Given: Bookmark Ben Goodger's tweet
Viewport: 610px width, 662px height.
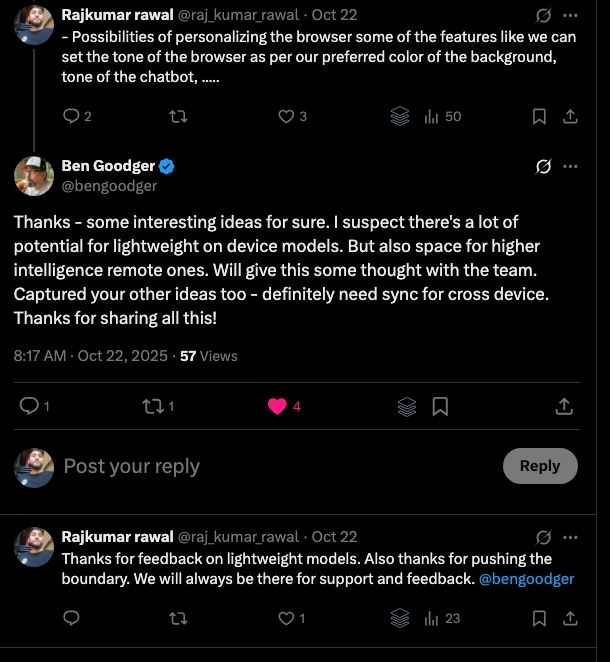Looking at the screenshot, I should 439,406.
